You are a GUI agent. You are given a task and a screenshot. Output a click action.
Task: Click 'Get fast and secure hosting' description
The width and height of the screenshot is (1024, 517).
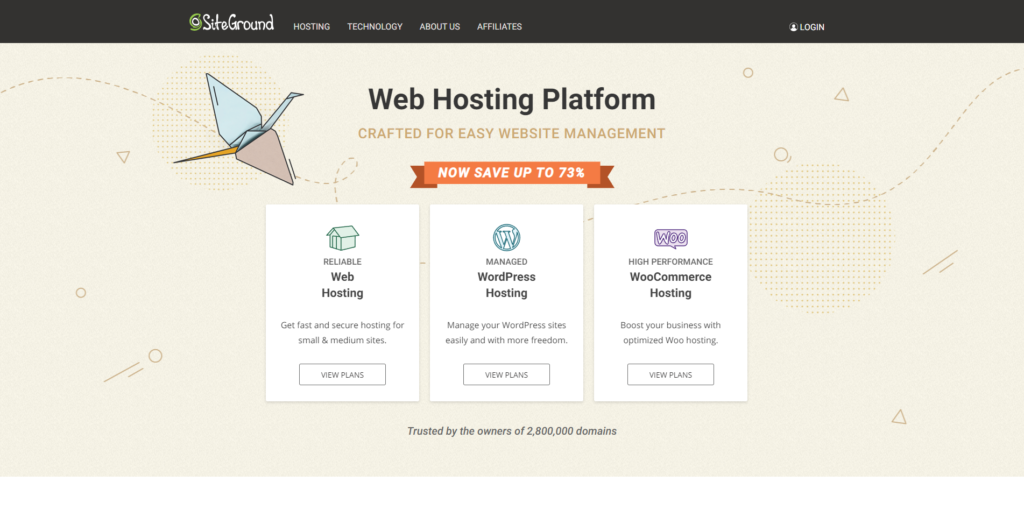click(x=342, y=332)
